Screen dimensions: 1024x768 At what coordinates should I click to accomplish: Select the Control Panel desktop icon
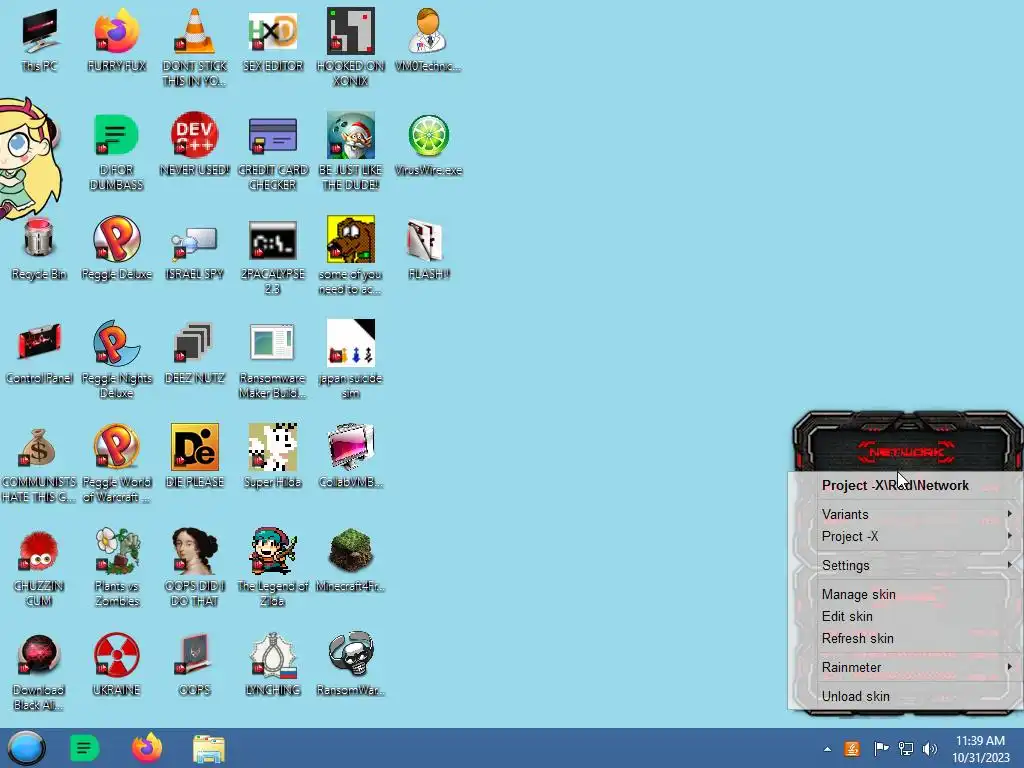(x=39, y=353)
